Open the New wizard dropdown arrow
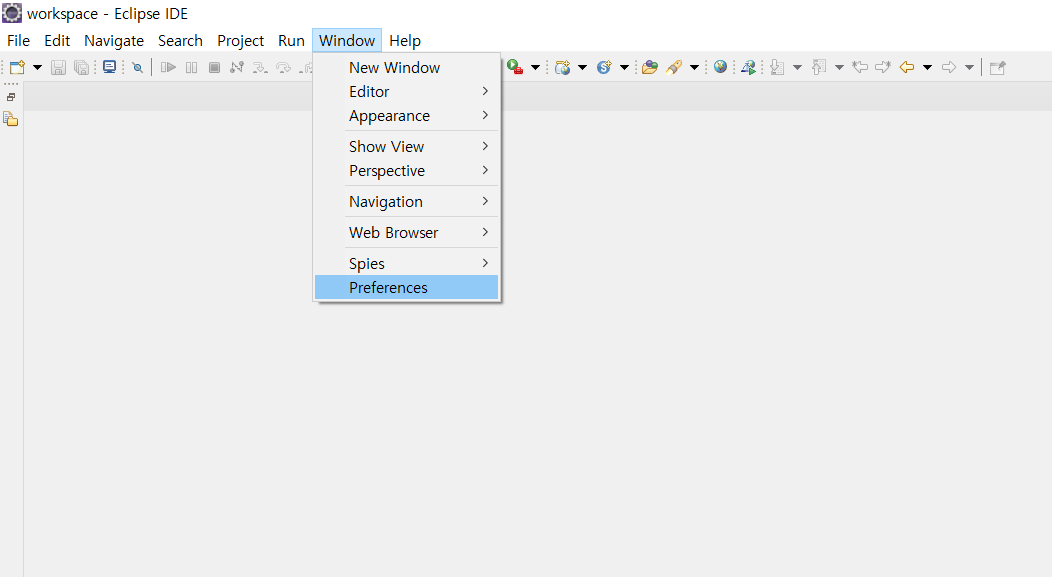The width and height of the screenshot is (1052, 577). click(38, 67)
